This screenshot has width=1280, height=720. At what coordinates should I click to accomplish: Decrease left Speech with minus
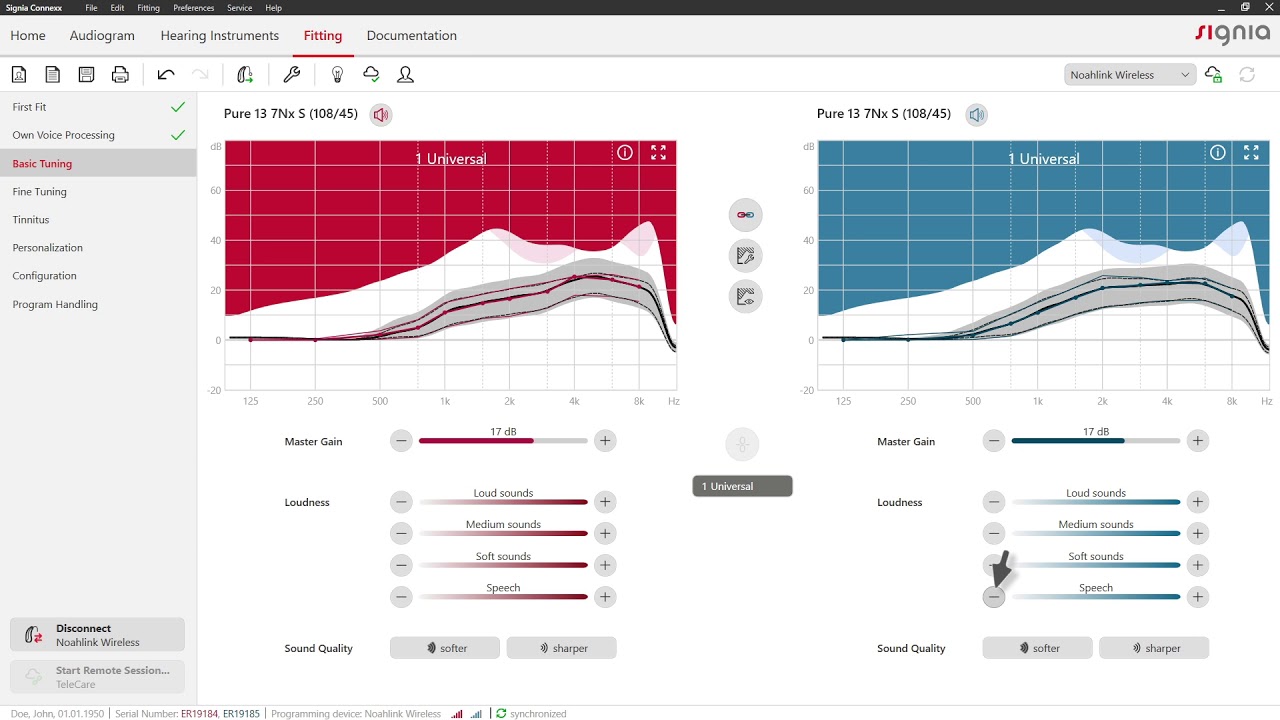click(401, 597)
